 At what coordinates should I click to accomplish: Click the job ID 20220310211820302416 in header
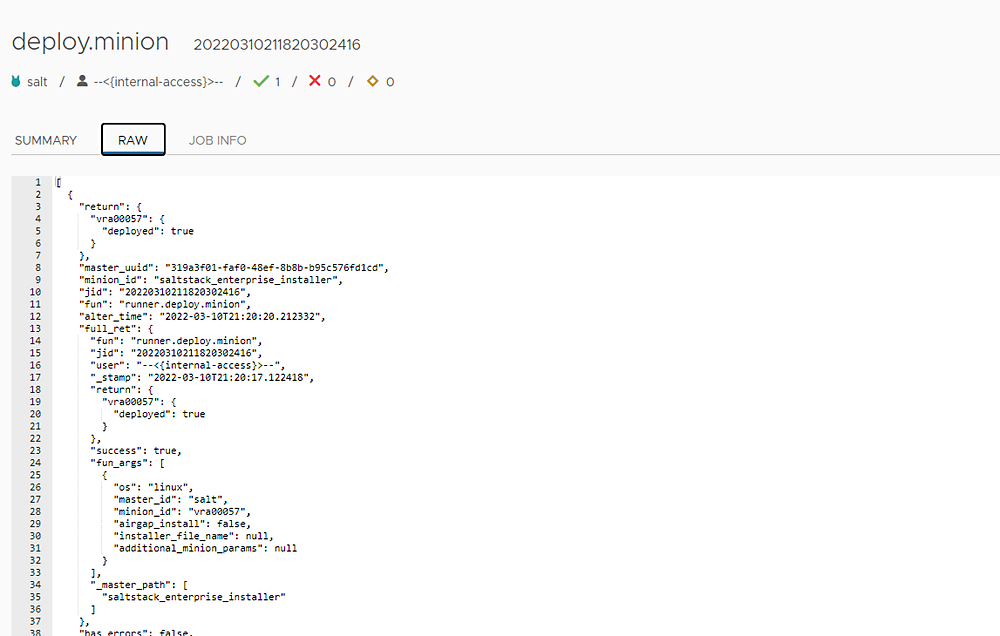277,45
